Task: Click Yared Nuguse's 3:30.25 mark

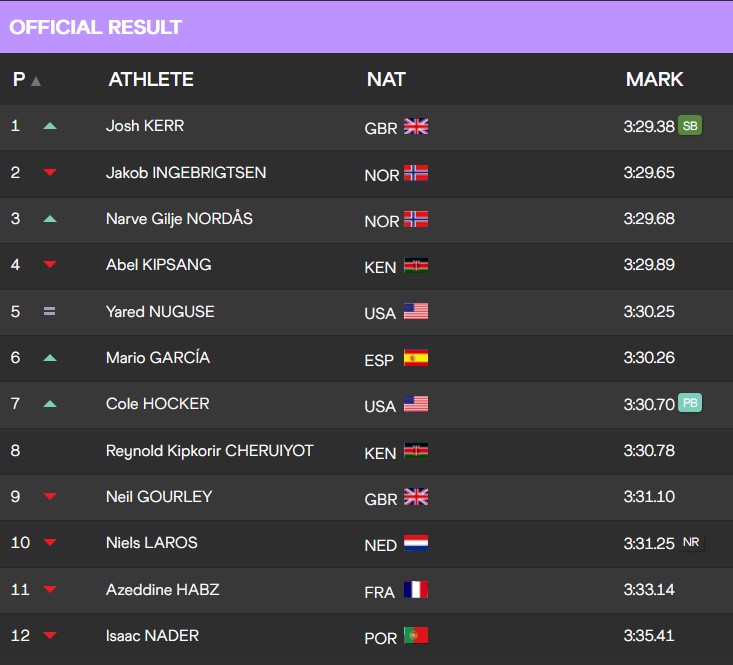Action: (649, 312)
